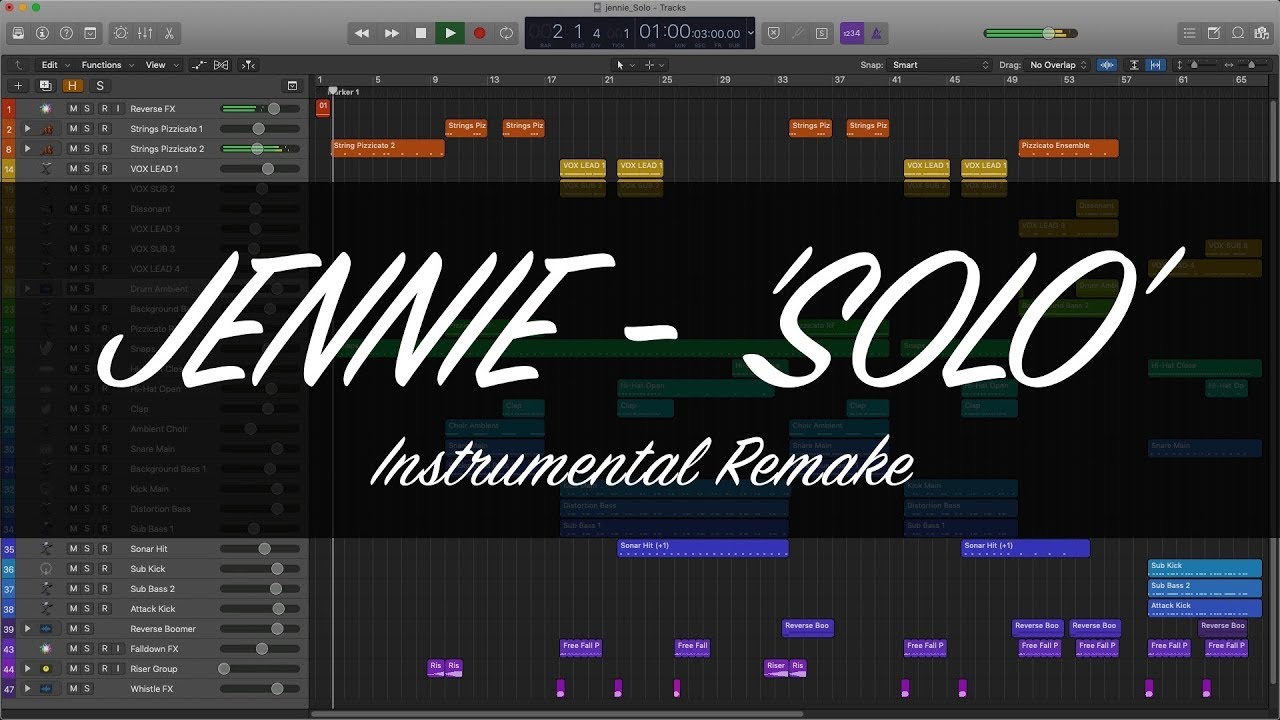Click the red Record button
The width and height of the screenshot is (1280, 720).
[x=479, y=33]
